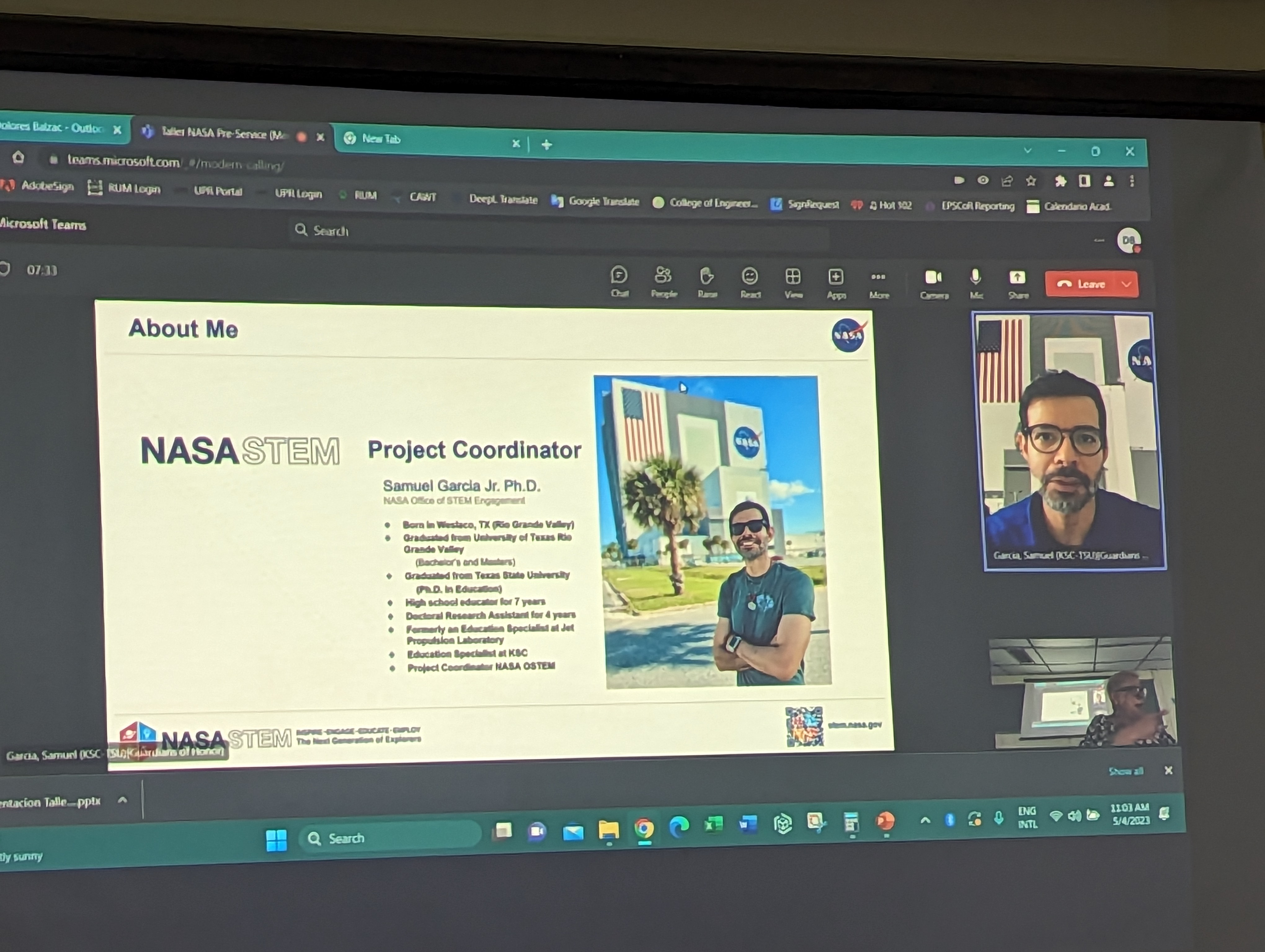Open the Chrome profile icon
The height and width of the screenshot is (952, 1265).
(1108, 181)
